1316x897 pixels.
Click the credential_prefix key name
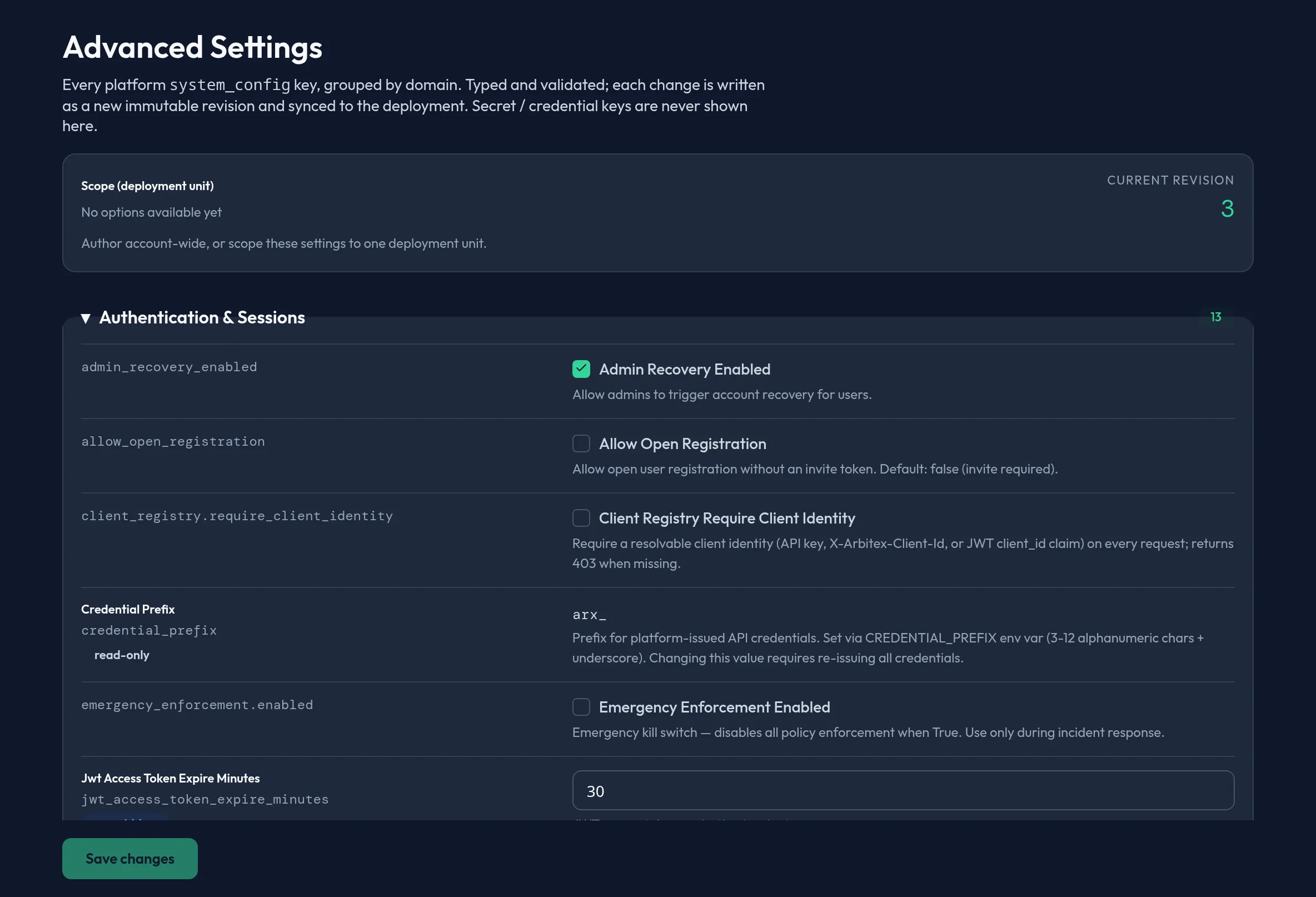tap(149, 630)
